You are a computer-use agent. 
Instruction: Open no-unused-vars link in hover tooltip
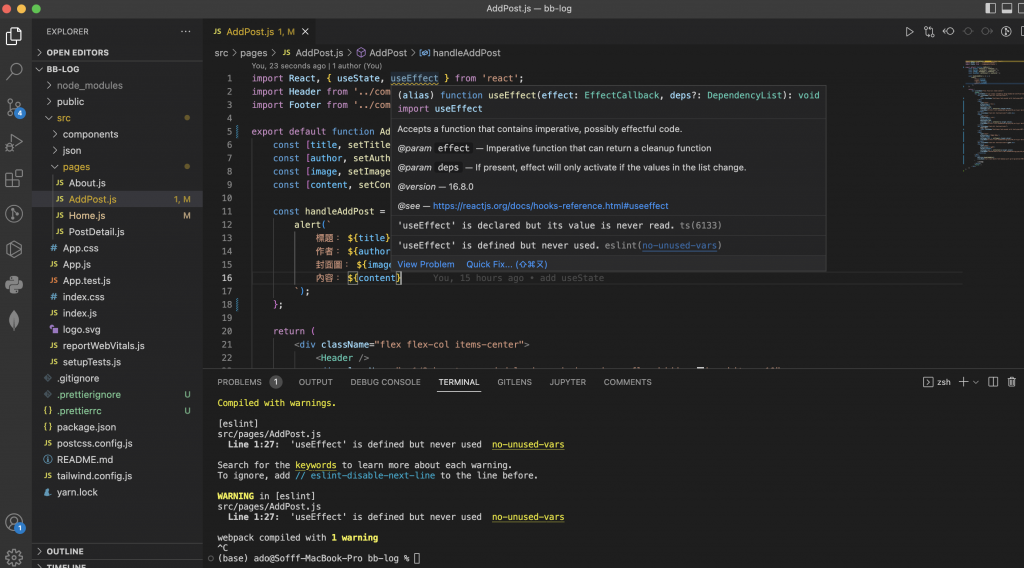(x=679, y=245)
